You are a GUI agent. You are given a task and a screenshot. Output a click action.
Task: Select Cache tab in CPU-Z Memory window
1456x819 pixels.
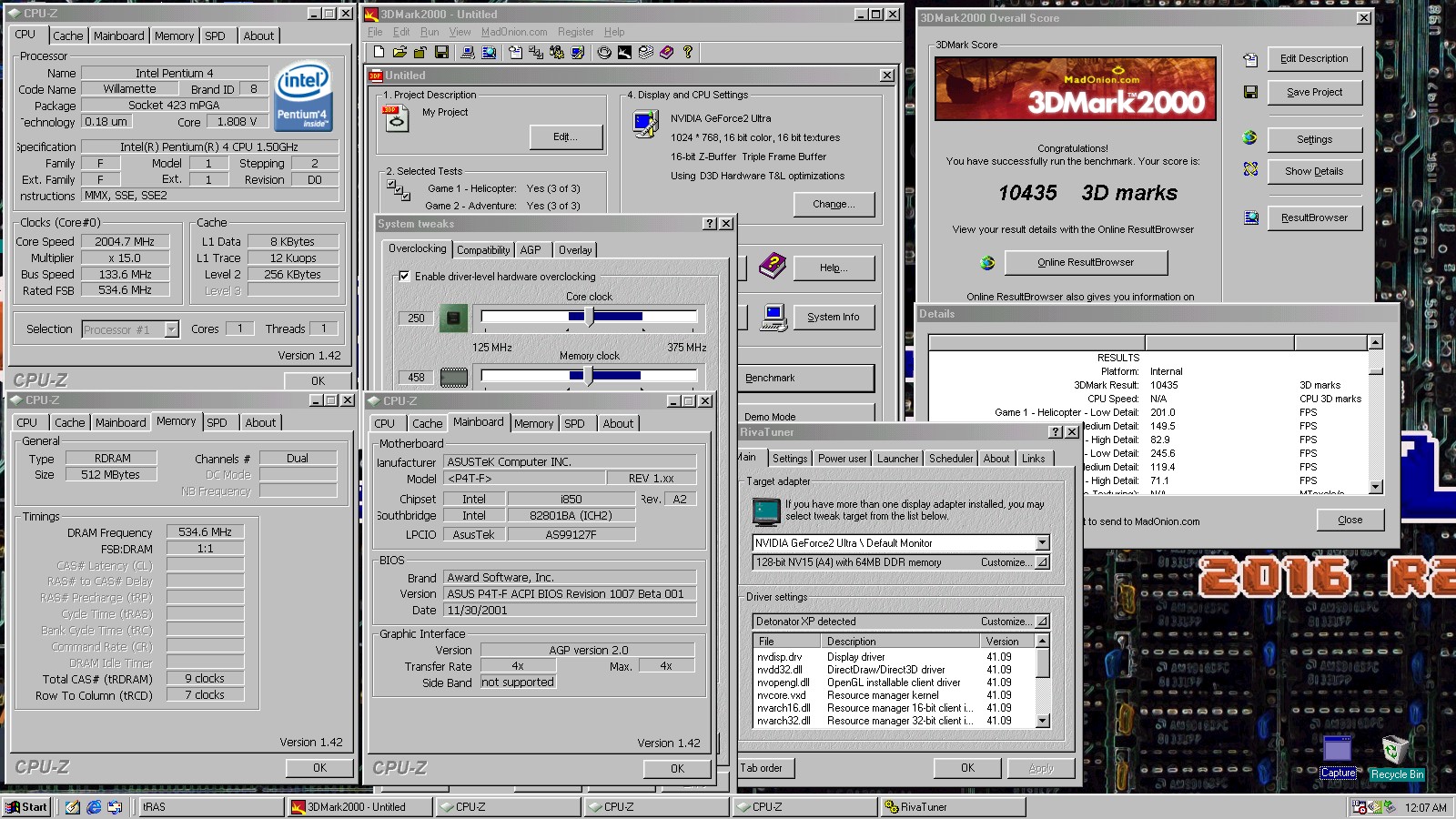(x=69, y=423)
